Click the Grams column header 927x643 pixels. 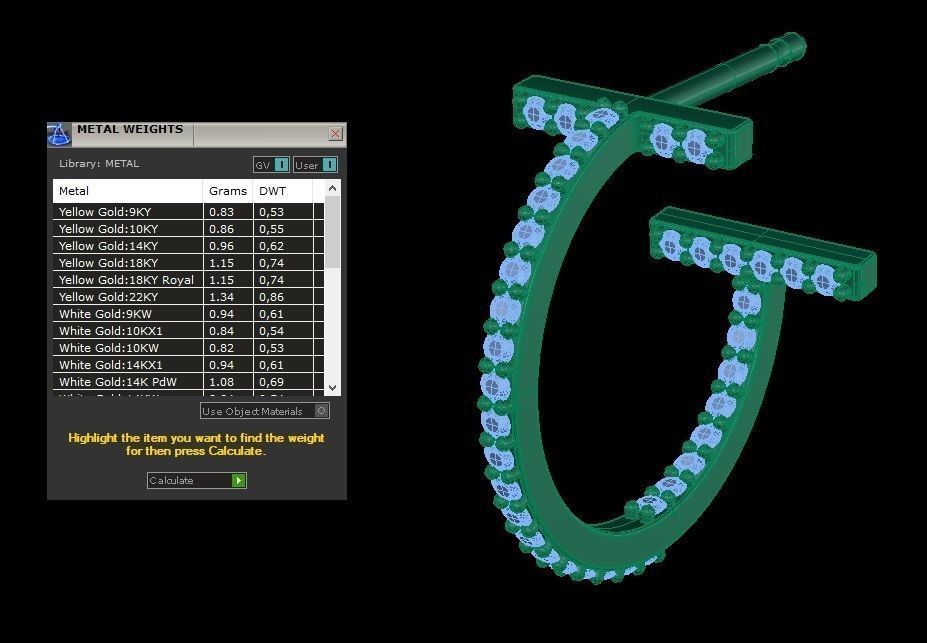click(x=228, y=191)
